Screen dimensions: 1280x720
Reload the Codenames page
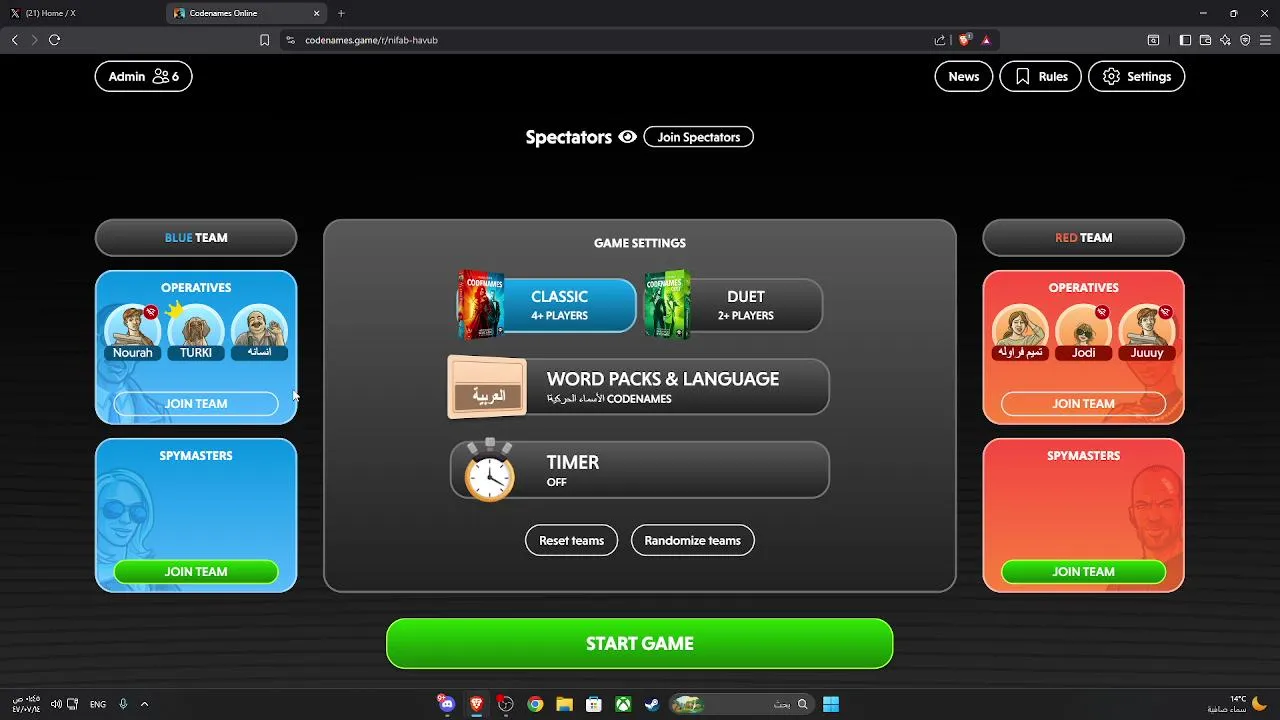pos(55,40)
